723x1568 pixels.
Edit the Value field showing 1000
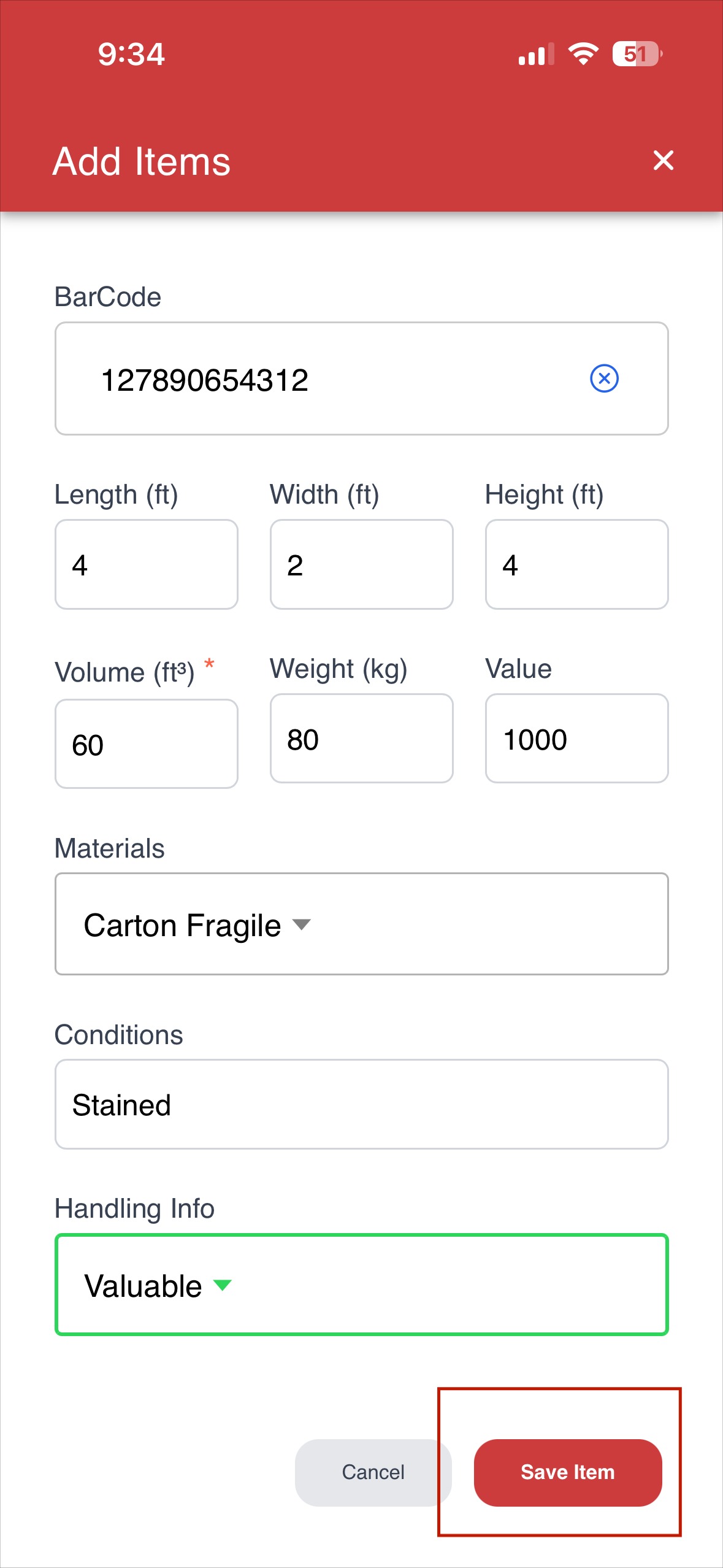577,739
